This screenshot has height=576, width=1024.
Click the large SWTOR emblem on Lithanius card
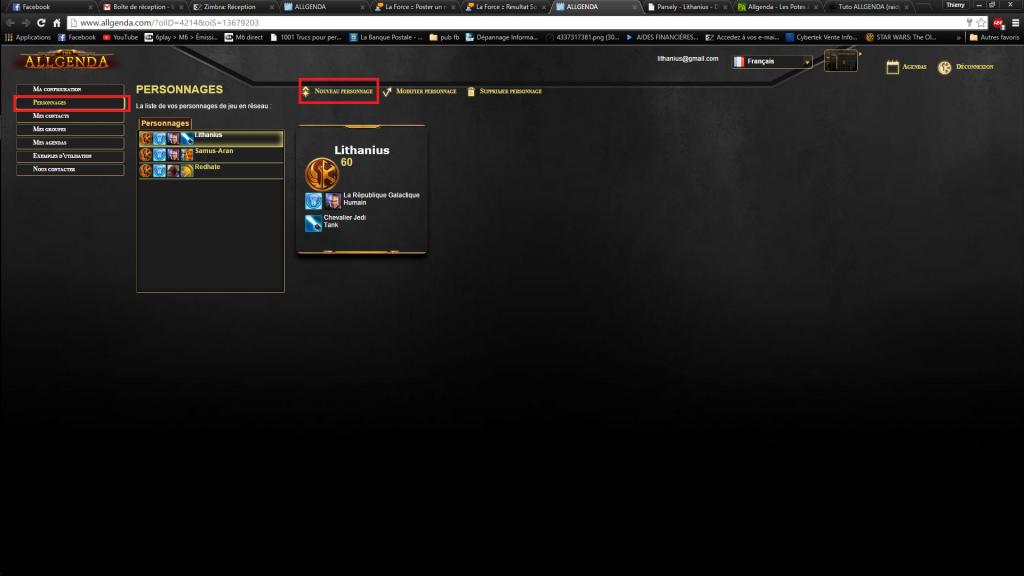coord(321,172)
